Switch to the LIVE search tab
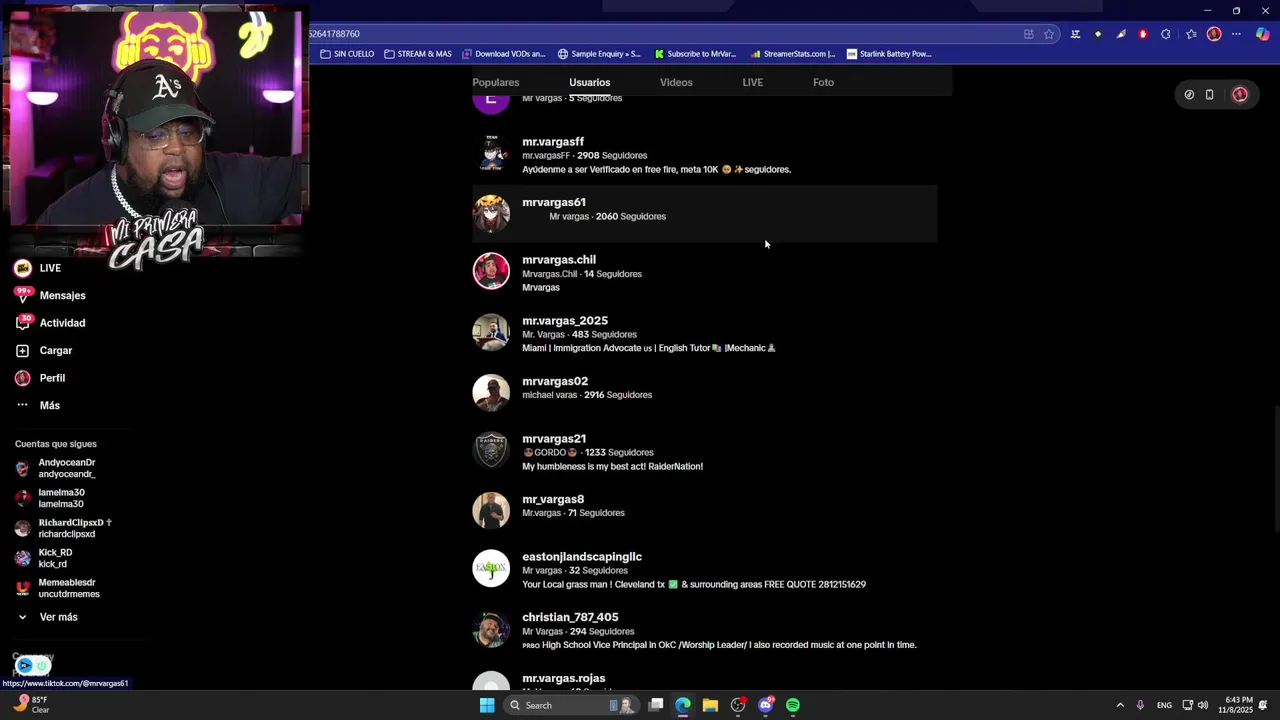The width and height of the screenshot is (1280, 720). click(x=753, y=82)
